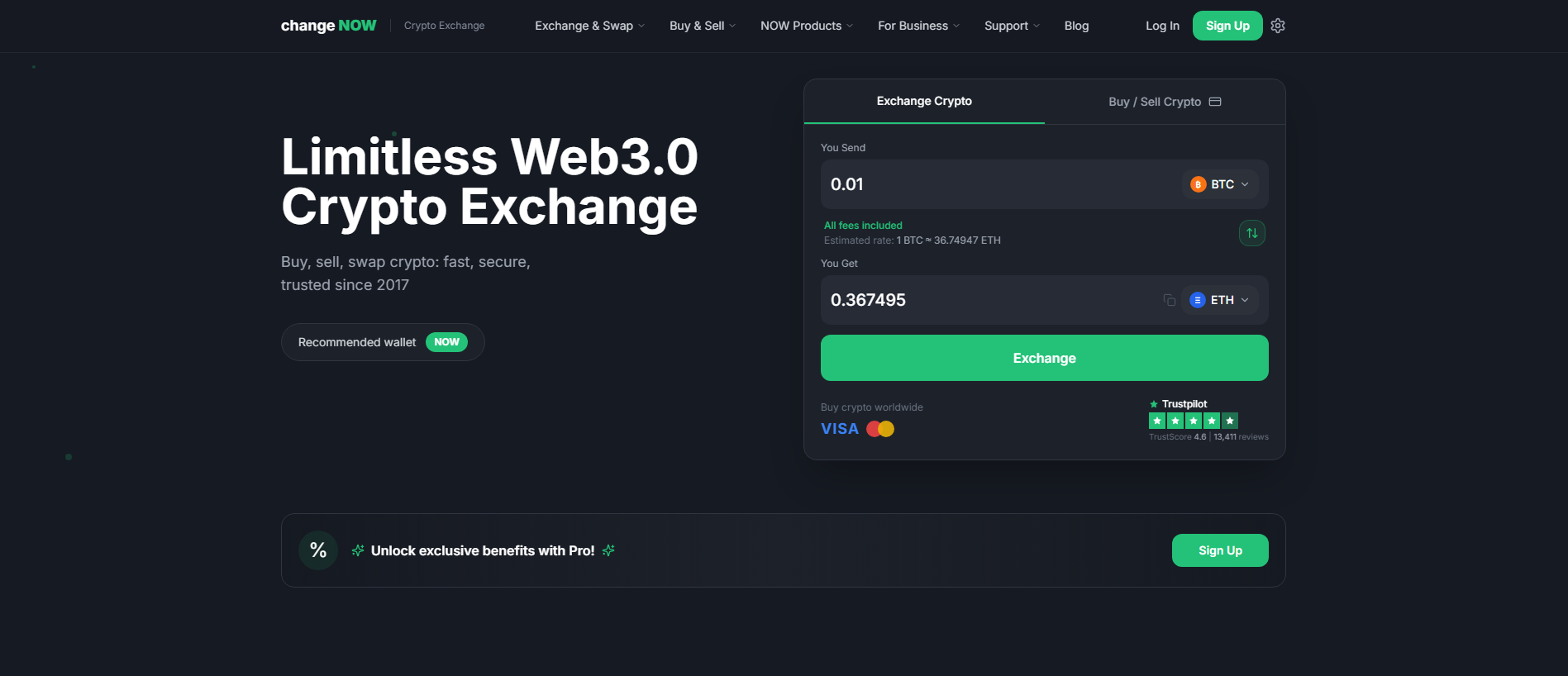This screenshot has height=676, width=1568.
Task: Swap currencies with the arrows icon
Action: coord(1252,233)
